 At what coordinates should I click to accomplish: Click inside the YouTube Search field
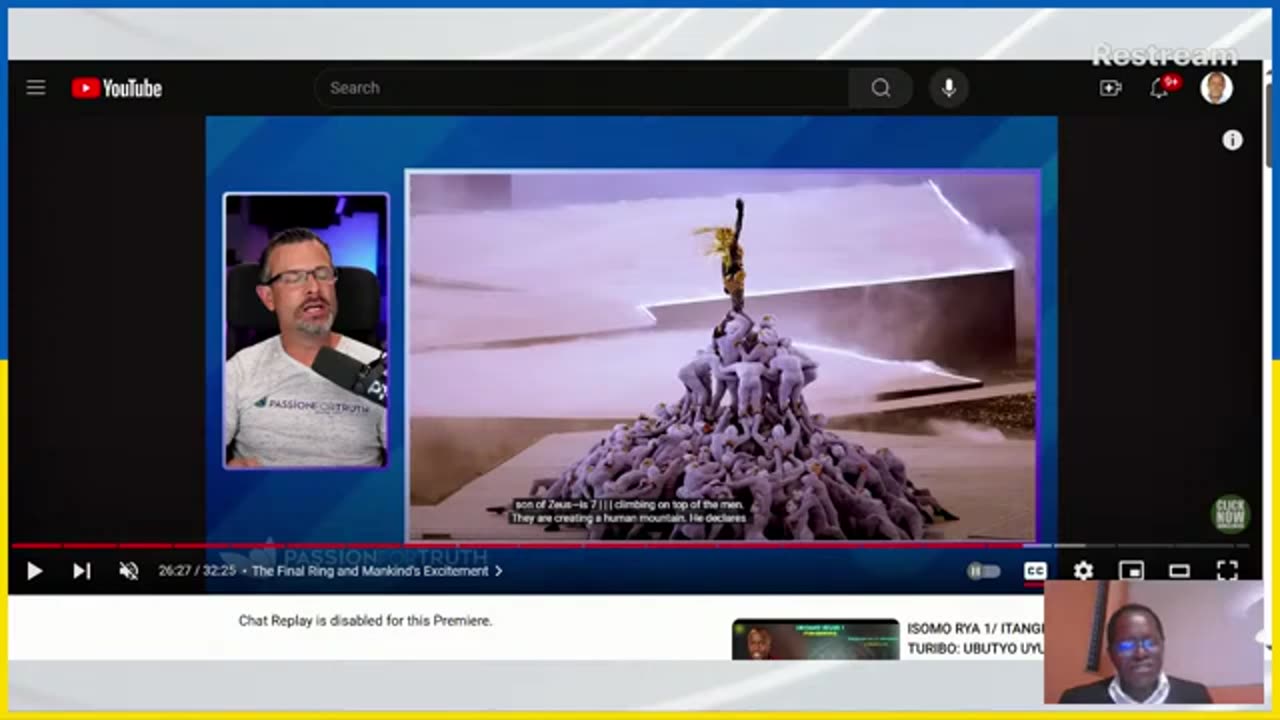tap(582, 88)
